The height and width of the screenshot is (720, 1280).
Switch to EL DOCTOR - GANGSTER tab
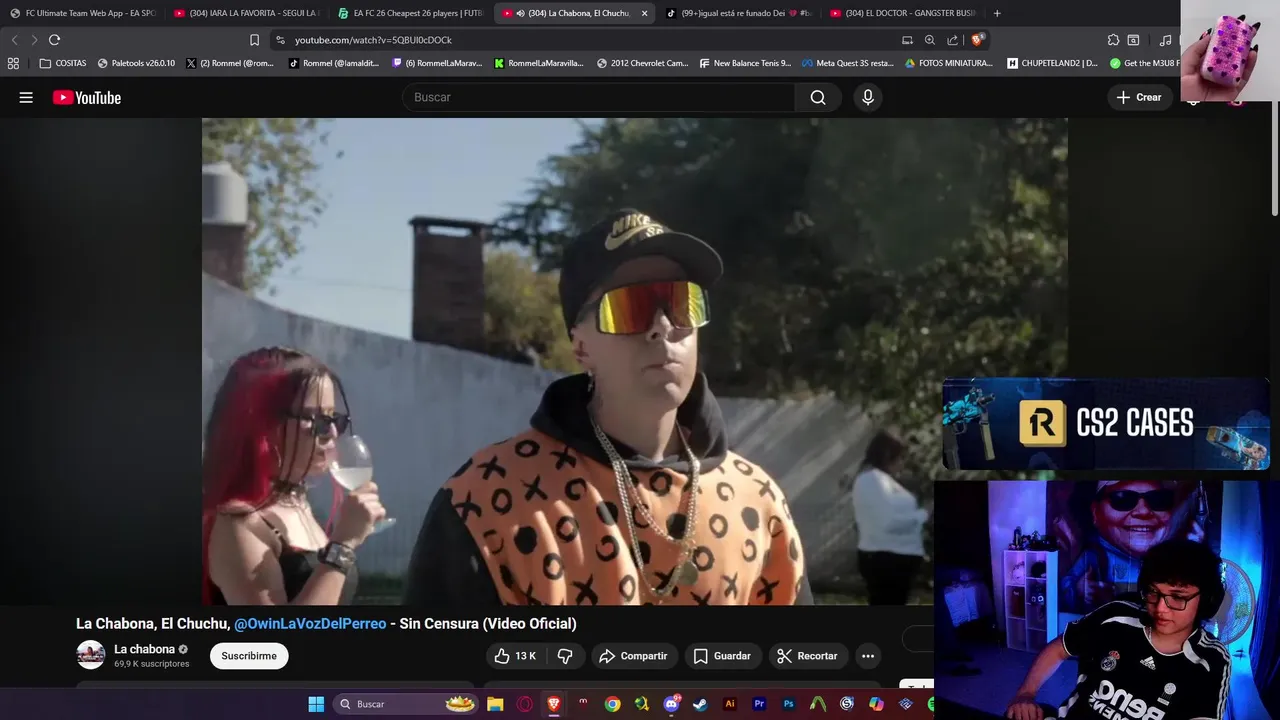(902, 13)
